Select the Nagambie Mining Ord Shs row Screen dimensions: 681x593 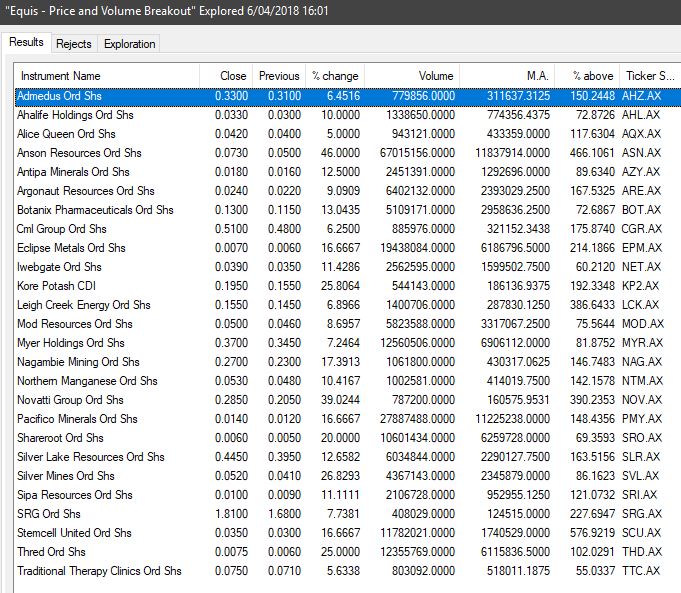click(348, 362)
